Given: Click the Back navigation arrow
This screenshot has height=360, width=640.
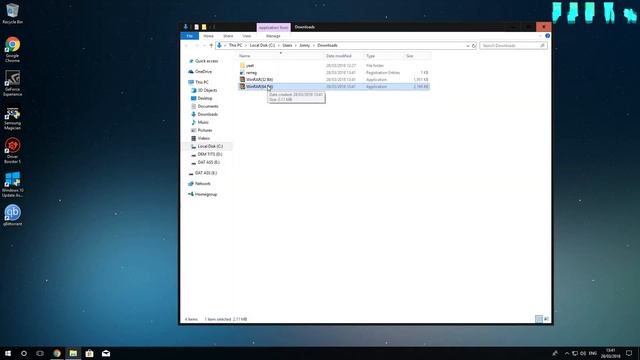Looking at the screenshot, I should [187, 46].
